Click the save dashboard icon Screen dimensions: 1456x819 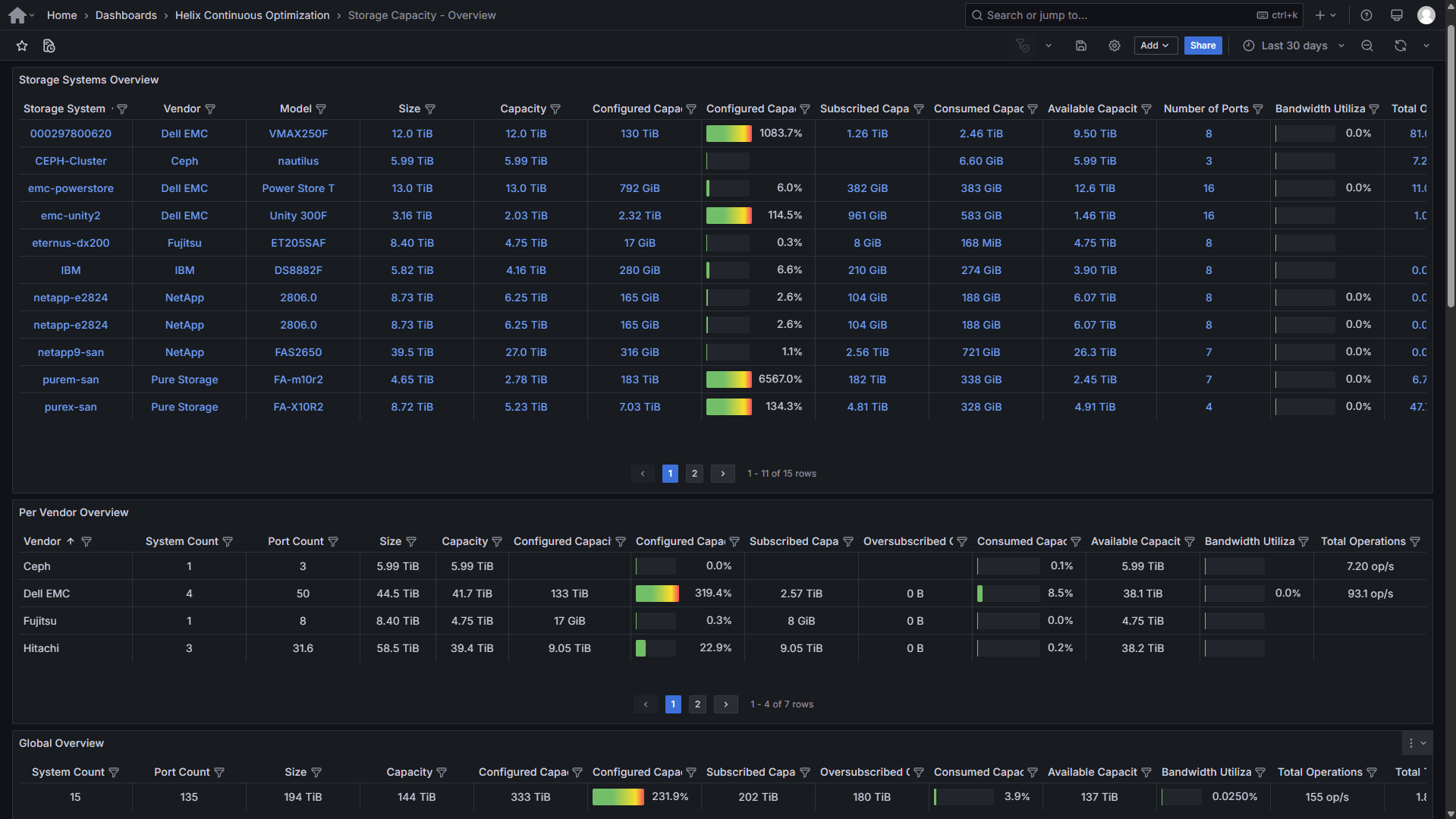(x=1081, y=46)
